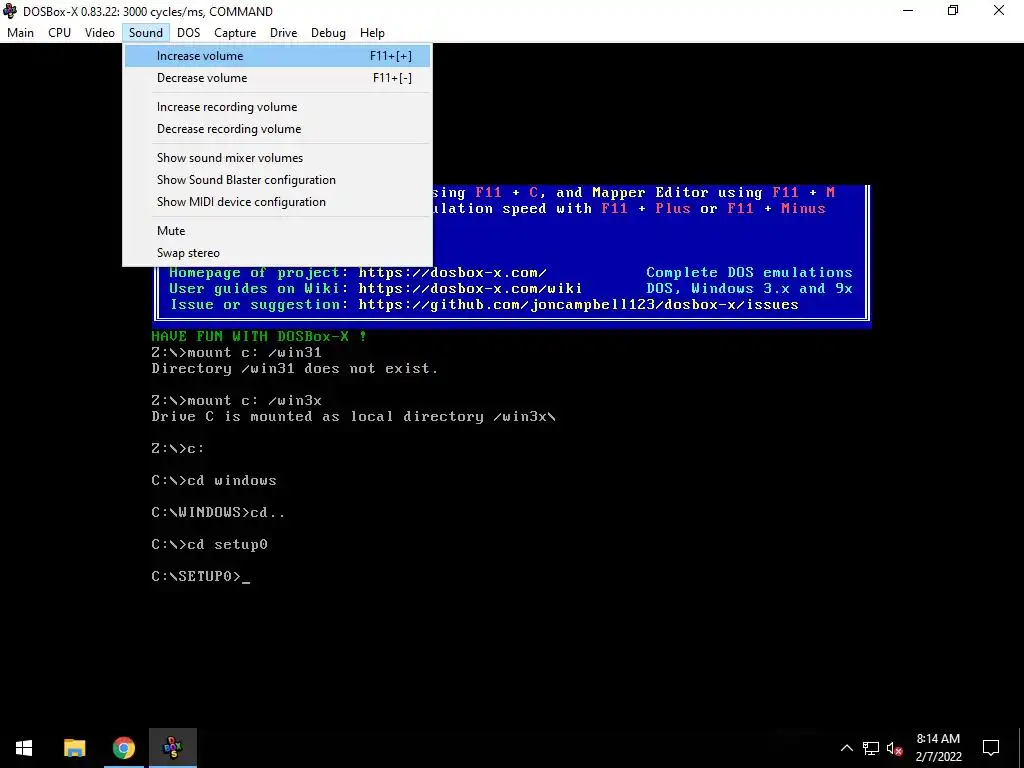Screen dimensions: 1024x768
Task: Open the muted speaker tray icon
Action: point(895,748)
